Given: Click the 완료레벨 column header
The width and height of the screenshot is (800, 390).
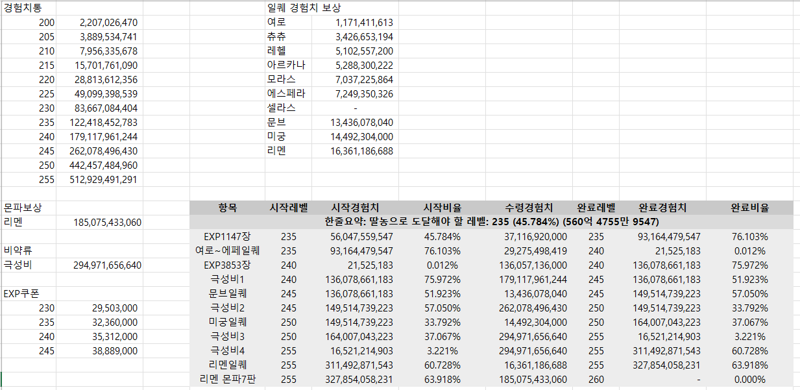Looking at the screenshot, I should click(x=596, y=208).
